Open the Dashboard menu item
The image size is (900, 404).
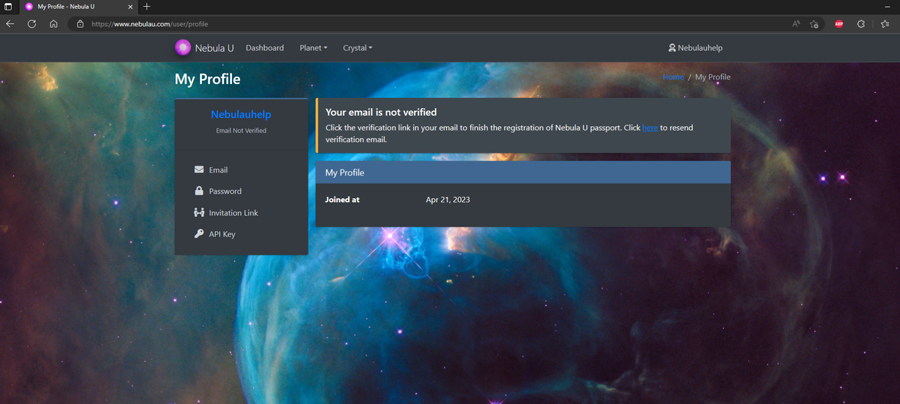(x=265, y=48)
